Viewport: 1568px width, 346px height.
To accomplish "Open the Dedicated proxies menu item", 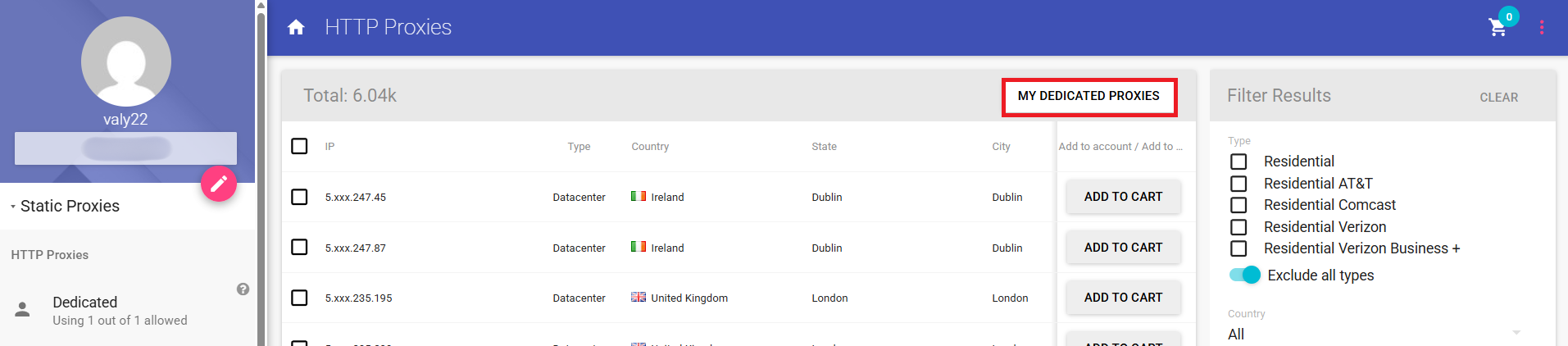I will click(85, 303).
